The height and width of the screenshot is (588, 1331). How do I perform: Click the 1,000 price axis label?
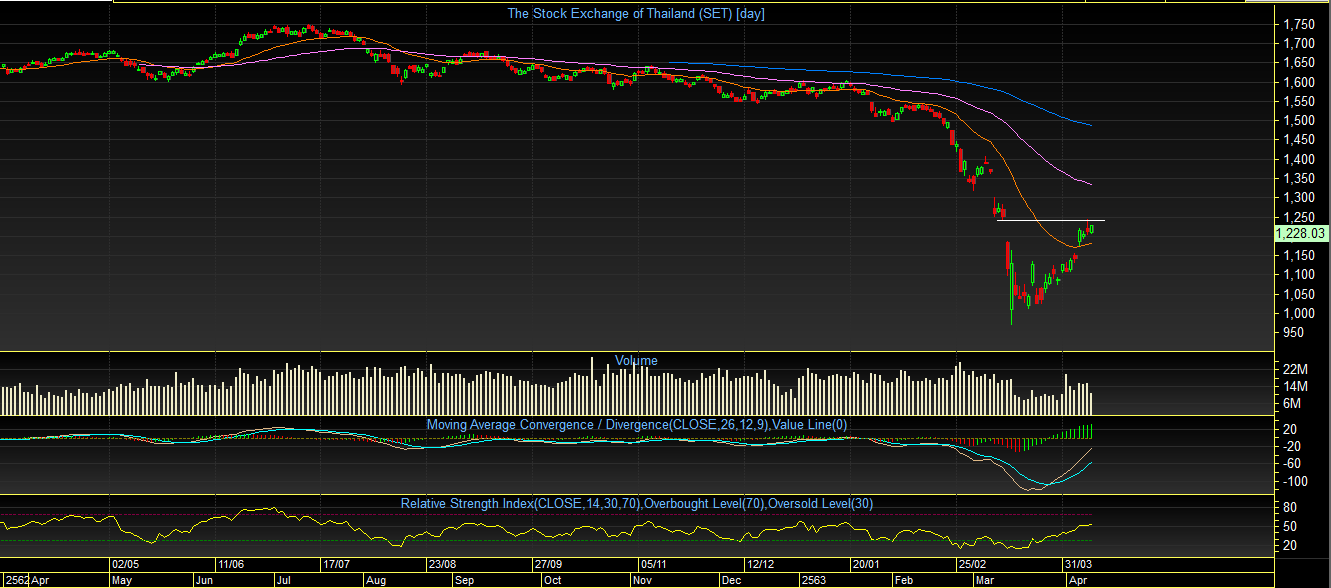[x=1298, y=314]
